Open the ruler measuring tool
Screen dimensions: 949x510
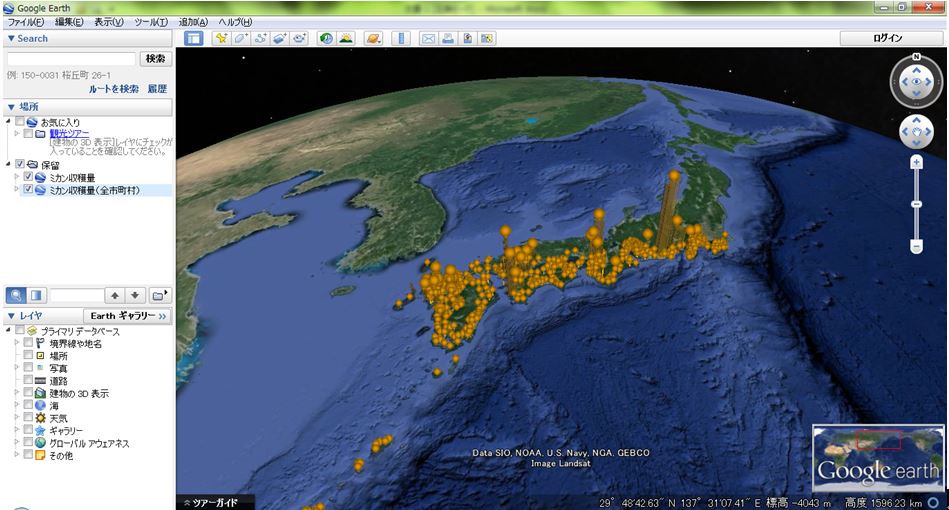[x=401, y=38]
